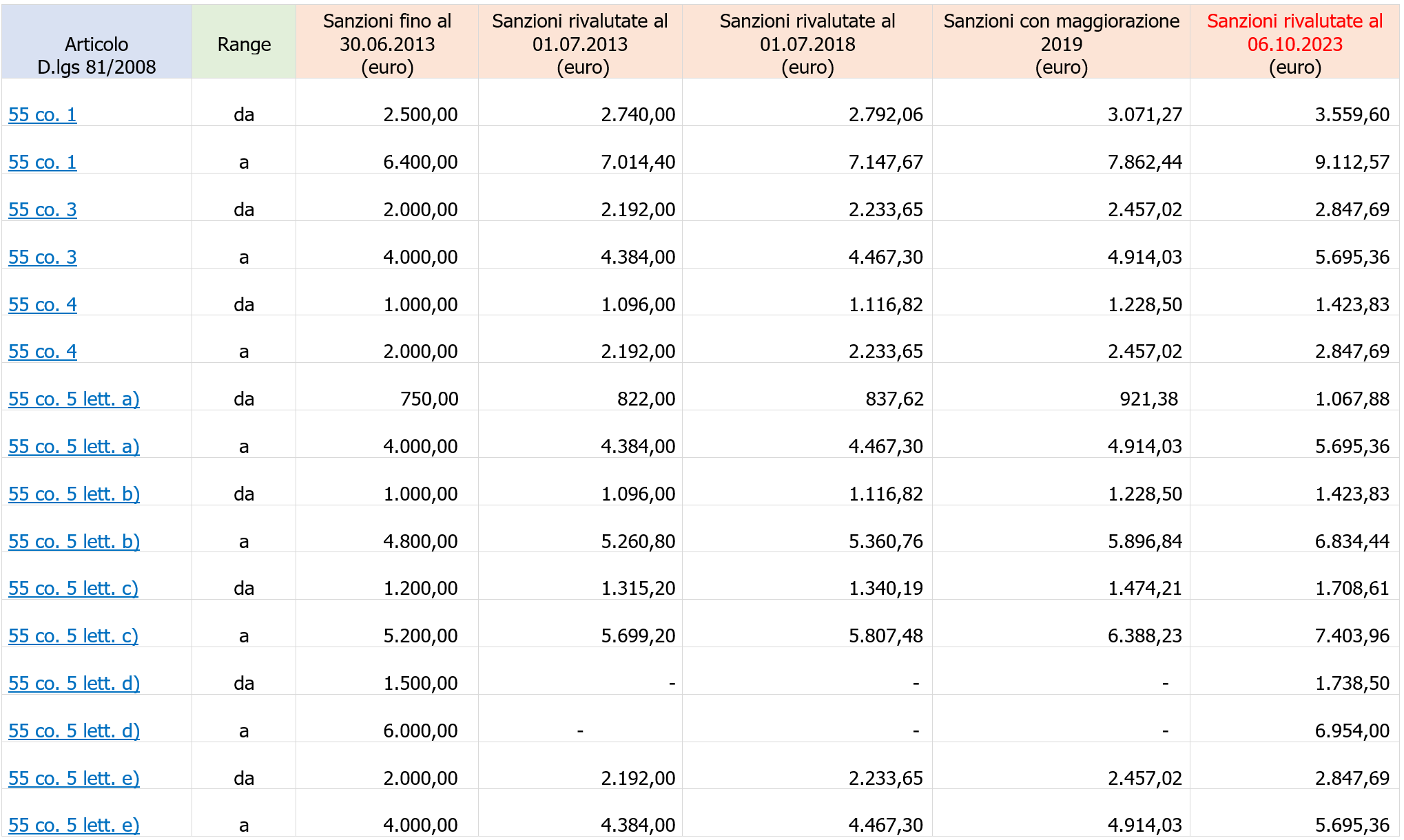This screenshot has width=1404, height=840.
Task: Click the 55 co. 4 link in the 'da' row
Action: [x=43, y=304]
